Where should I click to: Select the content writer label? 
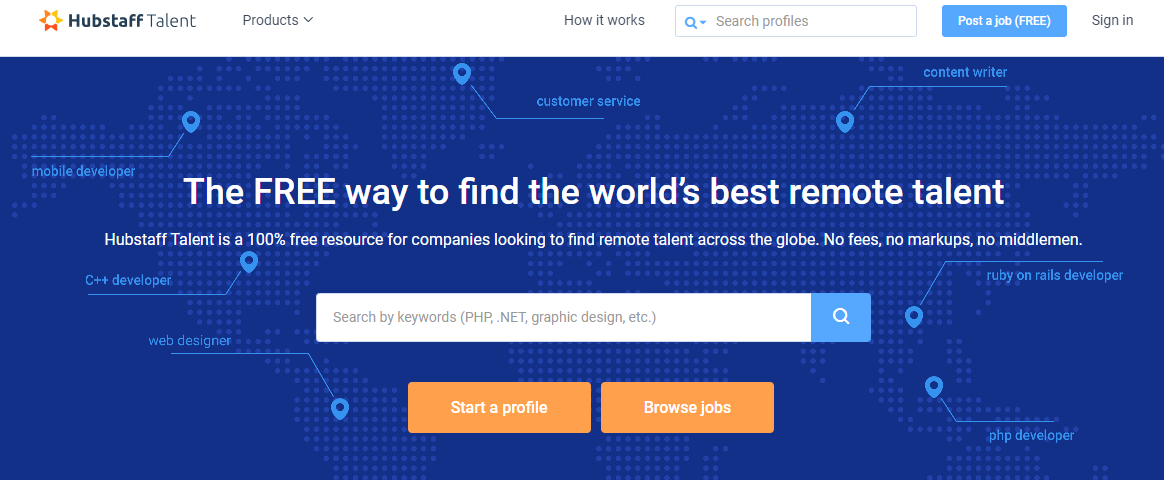tap(965, 72)
